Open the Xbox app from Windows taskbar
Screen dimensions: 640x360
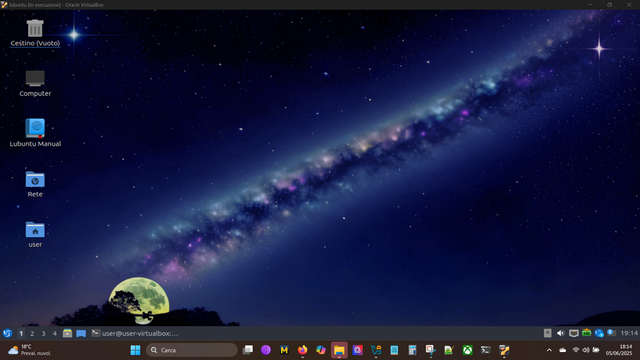pyautogui.click(x=467, y=350)
